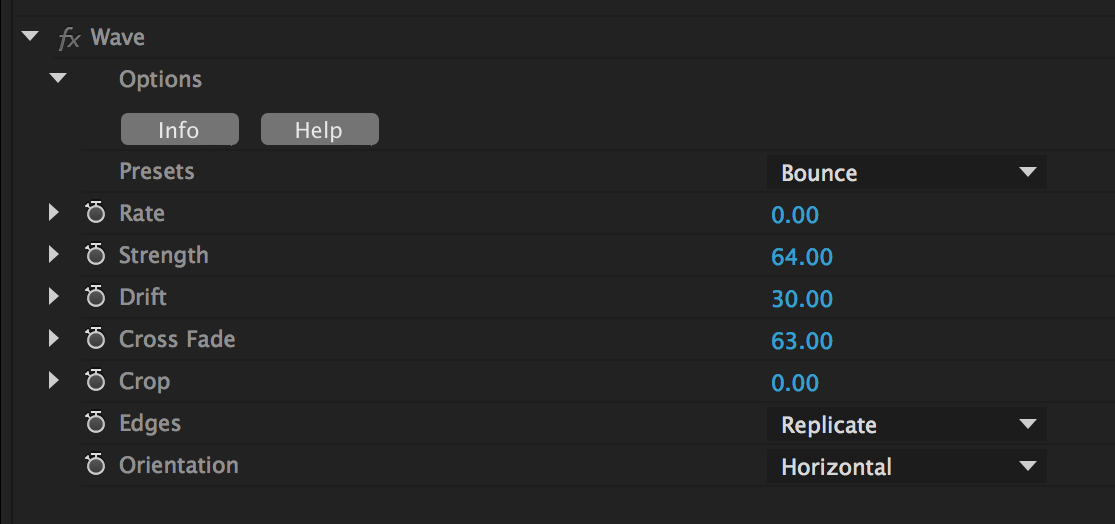Select the Wave effect name
1115x524 pixels.
(x=118, y=38)
